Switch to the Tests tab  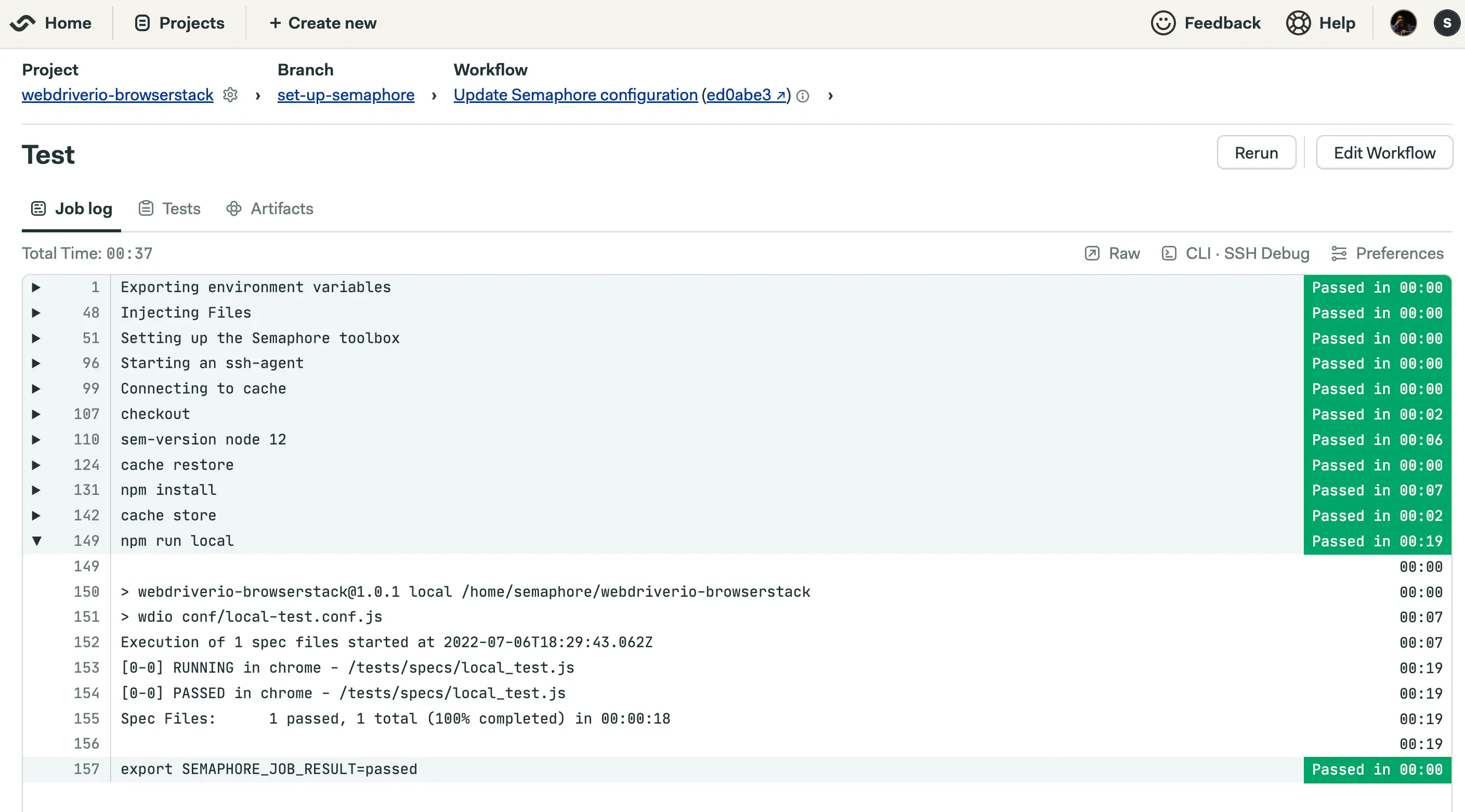[169, 208]
